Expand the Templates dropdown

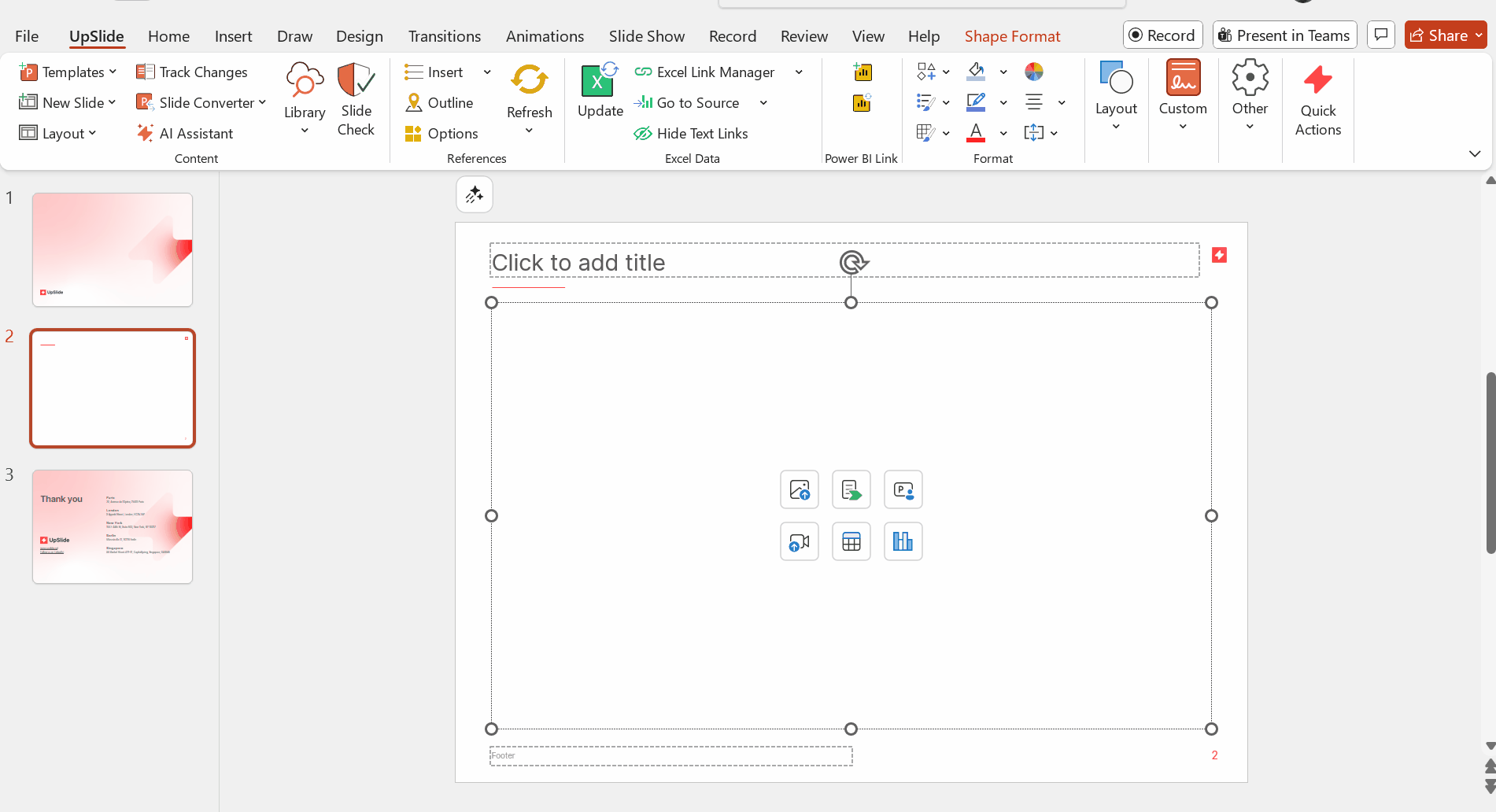pyautogui.click(x=113, y=72)
